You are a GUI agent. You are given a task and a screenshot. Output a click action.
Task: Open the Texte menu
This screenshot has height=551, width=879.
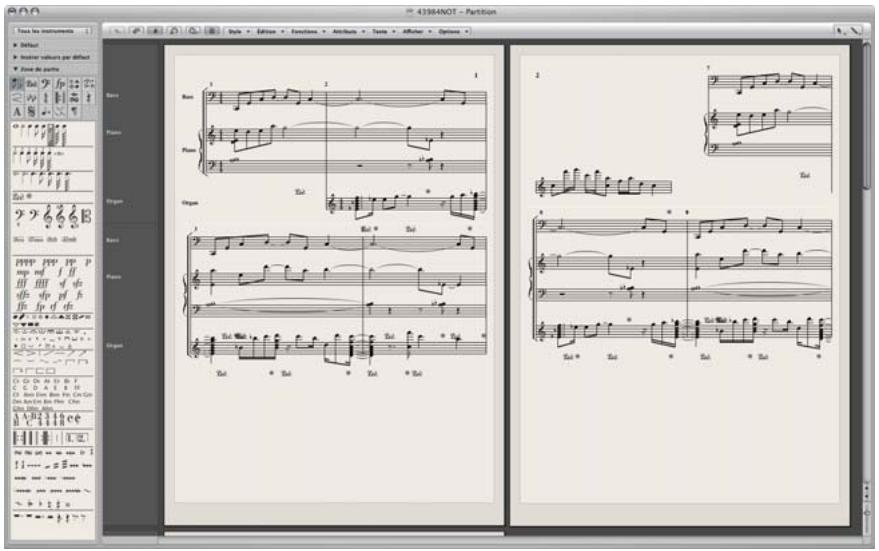(x=383, y=31)
